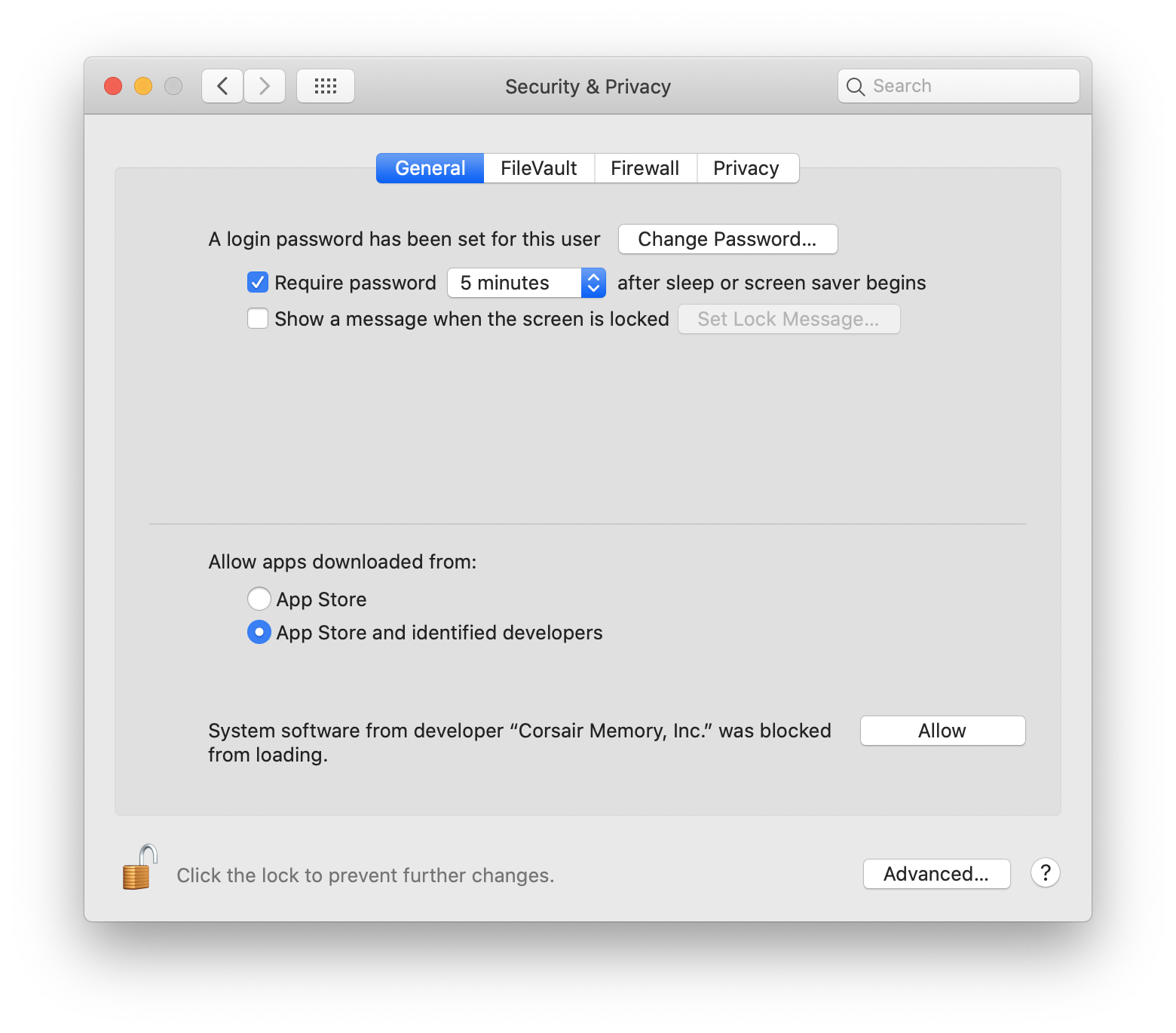This screenshot has width=1176, height=1033.
Task: Select the General tab
Action: click(x=429, y=167)
